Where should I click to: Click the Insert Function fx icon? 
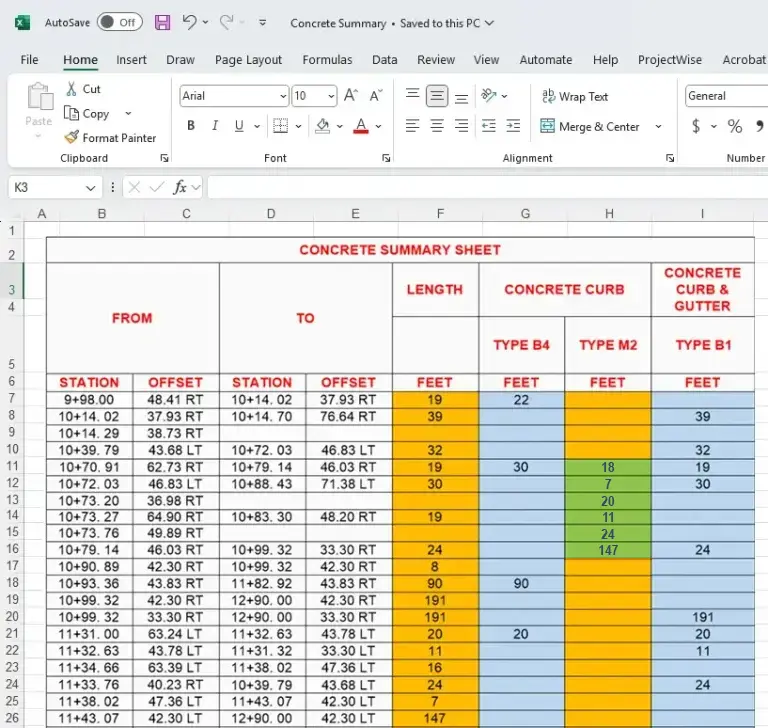(180, 187)
